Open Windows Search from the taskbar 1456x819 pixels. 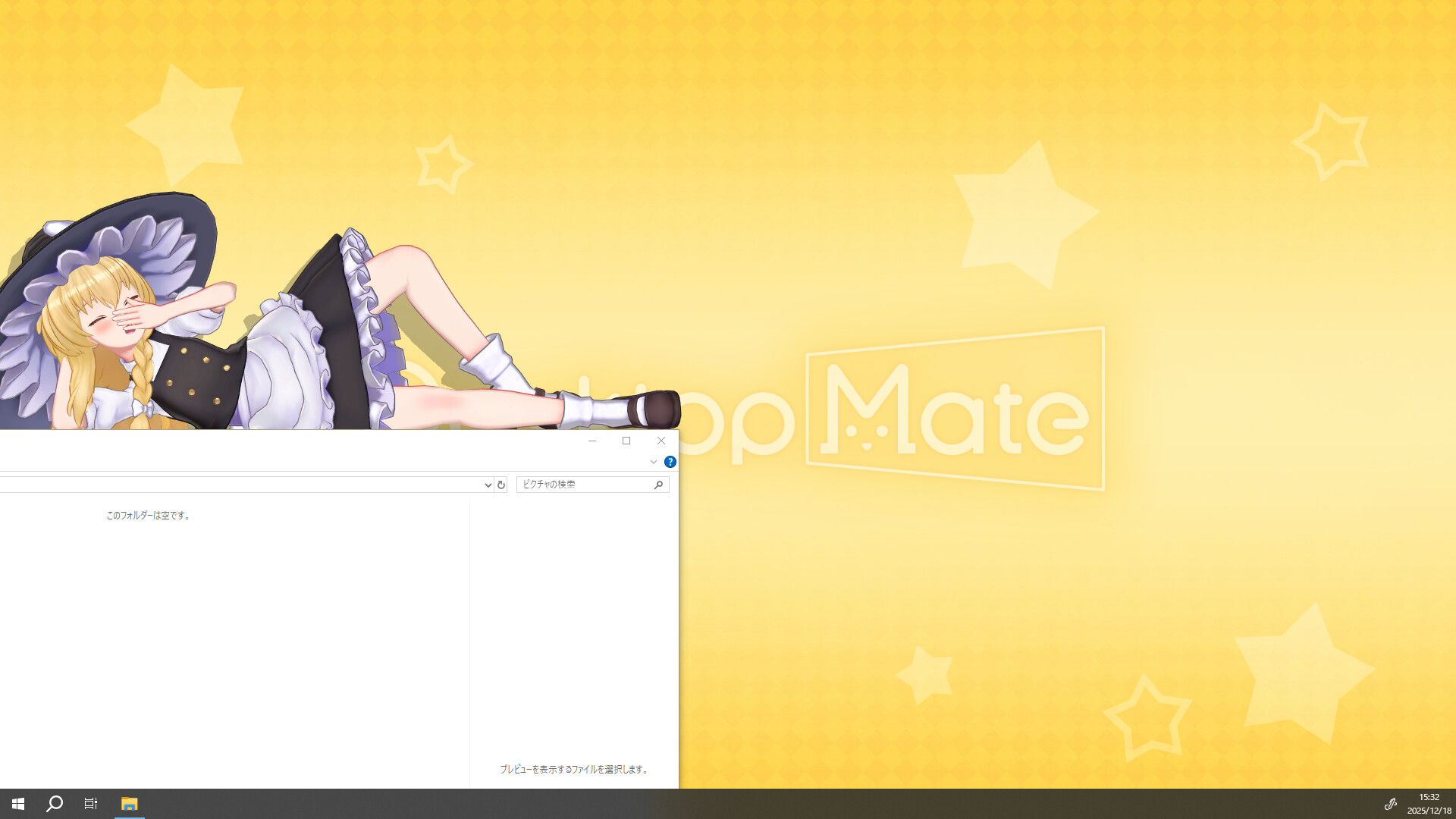(x=53, y=804)
